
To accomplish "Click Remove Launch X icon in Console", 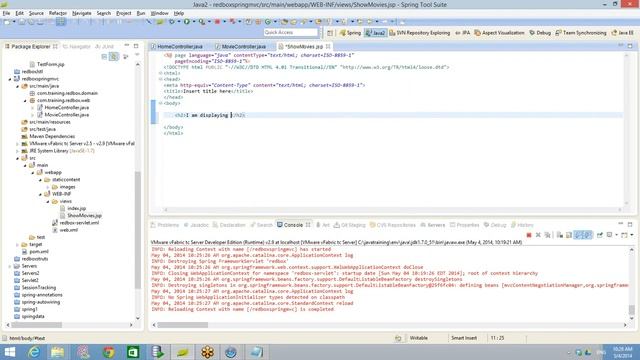I will [x=538, y=235].
